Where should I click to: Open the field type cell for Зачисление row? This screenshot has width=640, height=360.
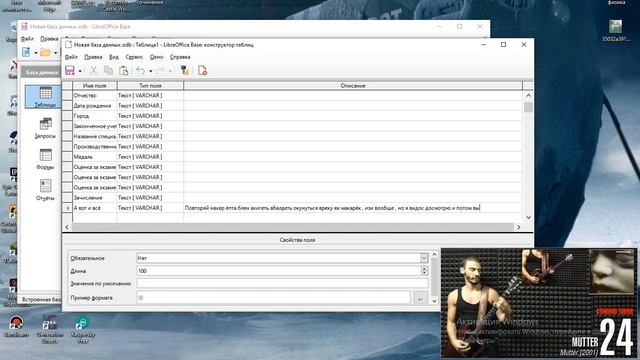(x=150, y=198)
